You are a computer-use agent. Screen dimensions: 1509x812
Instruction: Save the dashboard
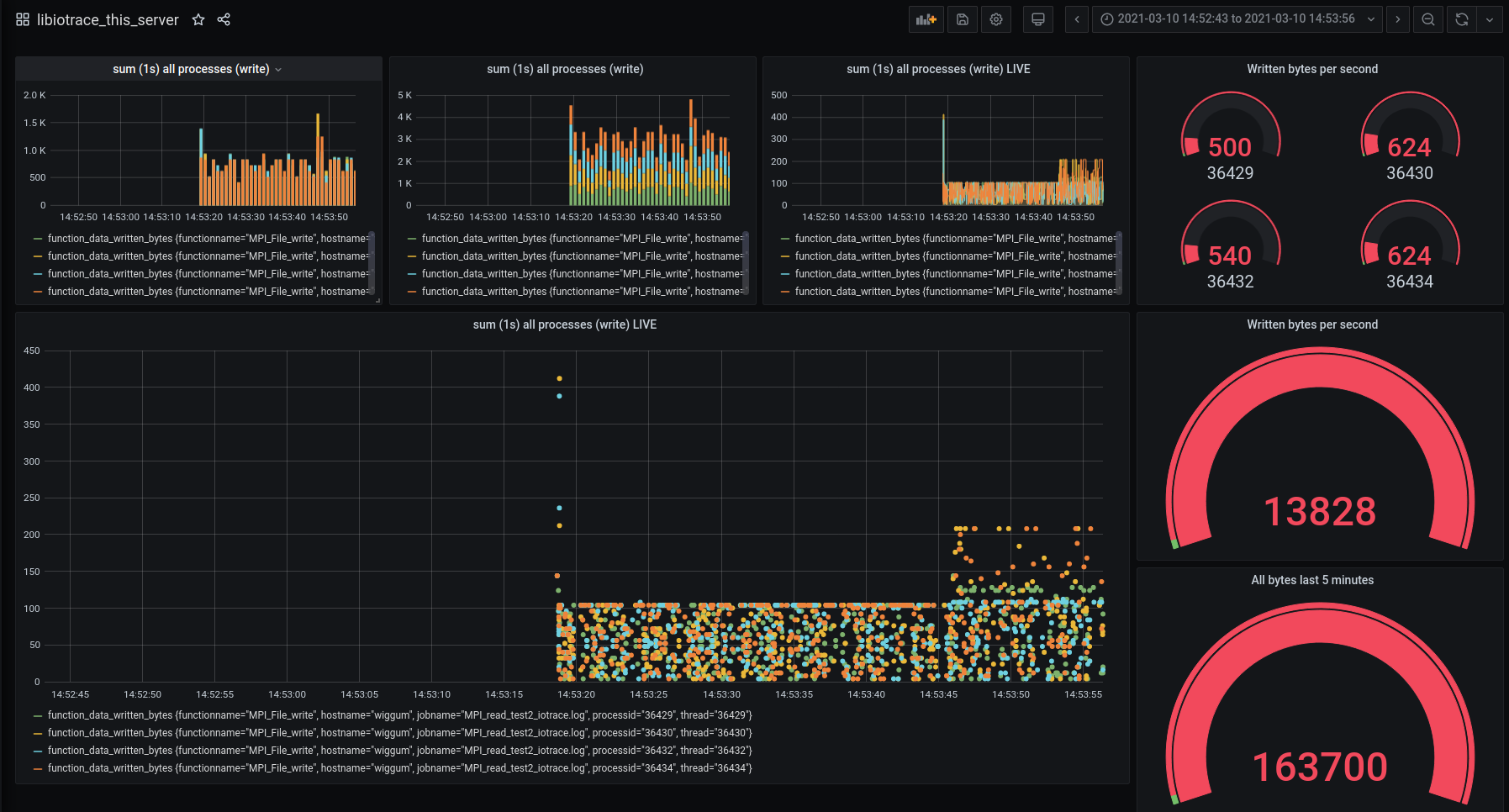click(x=963, y=19)
